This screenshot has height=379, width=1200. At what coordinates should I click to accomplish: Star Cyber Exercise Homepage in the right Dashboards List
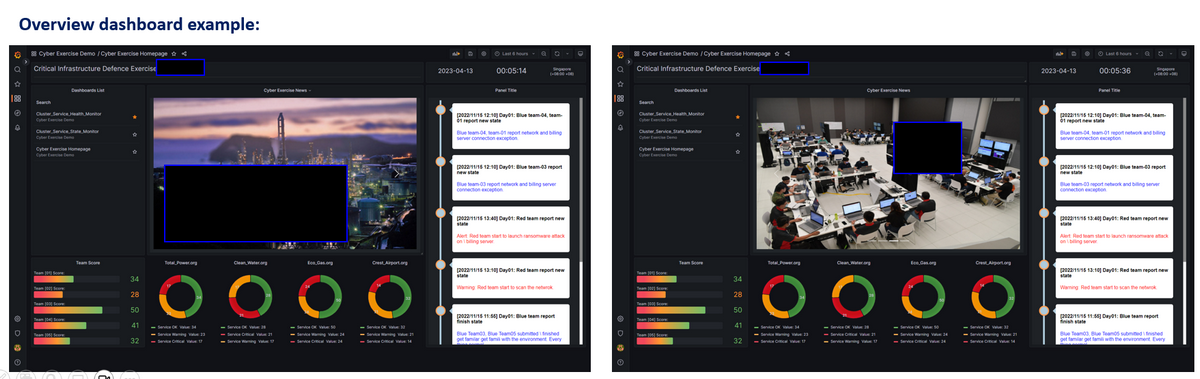tap(737, 151)
